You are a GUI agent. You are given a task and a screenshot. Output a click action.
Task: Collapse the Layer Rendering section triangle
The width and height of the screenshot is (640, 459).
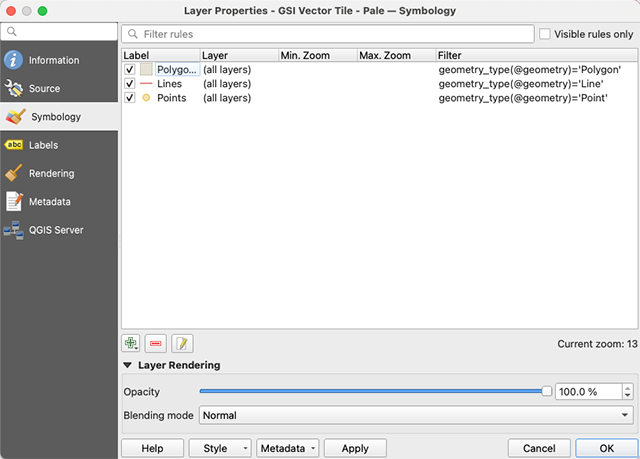coord(128,365)
